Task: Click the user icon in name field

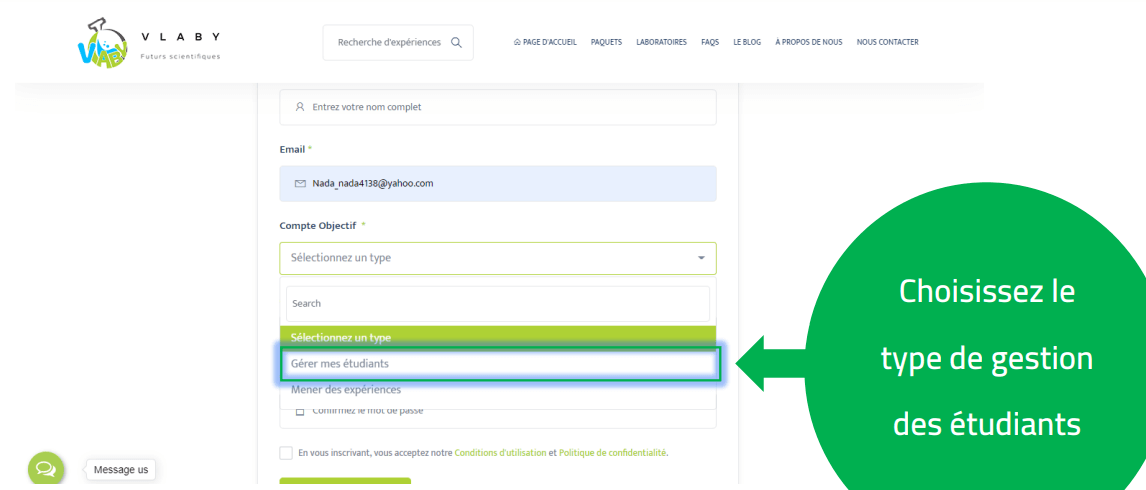Action: tap(300, 107)
